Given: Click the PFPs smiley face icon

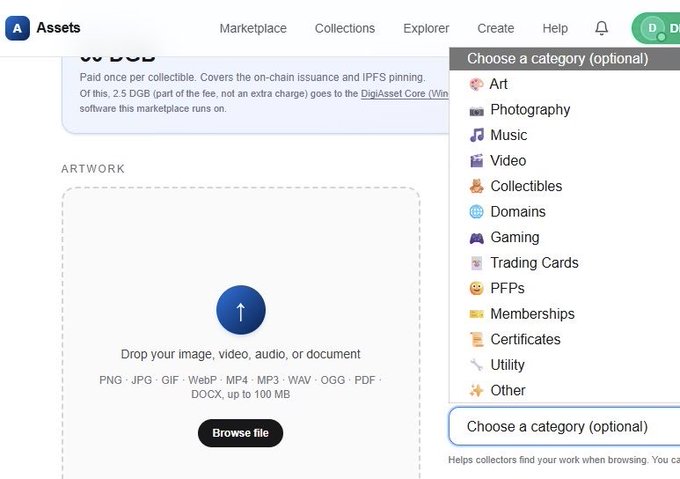Looking at the screenshot, I should (x=476, y=289).
